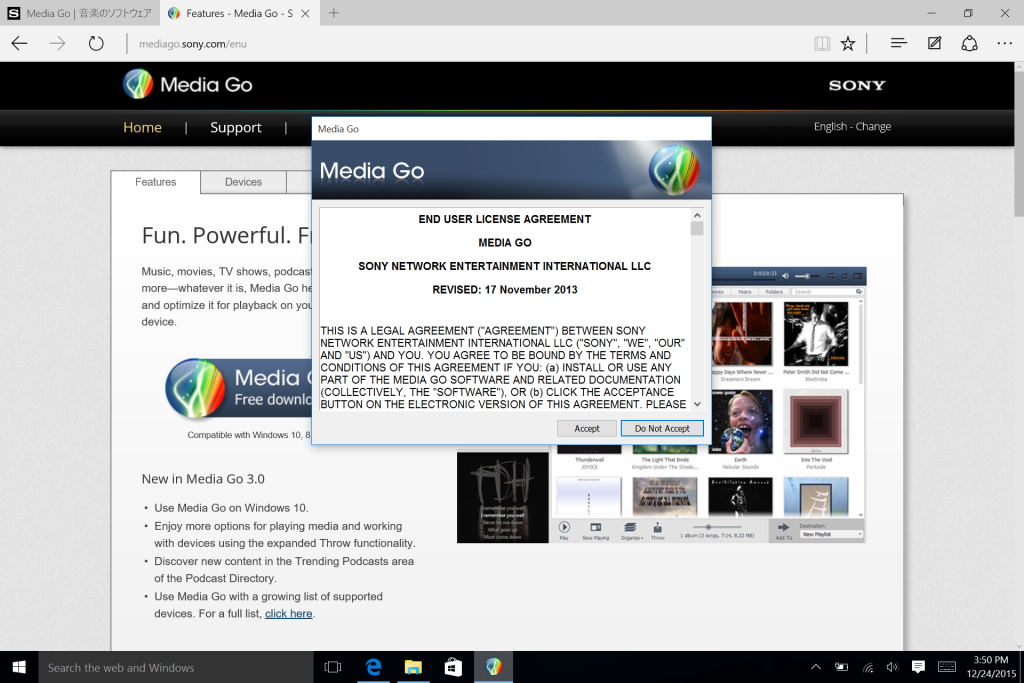Add page to favorites with star icon

pyautogui.click(x=848, y=44)
